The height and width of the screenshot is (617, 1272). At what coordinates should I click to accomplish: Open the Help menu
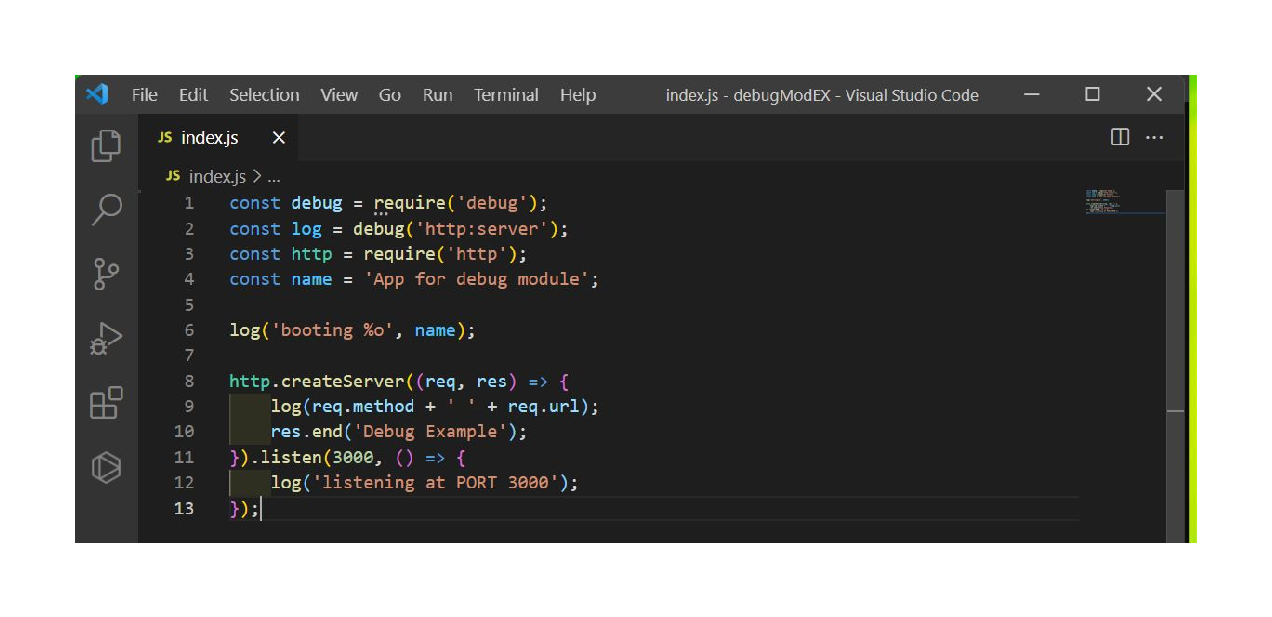(x=578, y=95)
